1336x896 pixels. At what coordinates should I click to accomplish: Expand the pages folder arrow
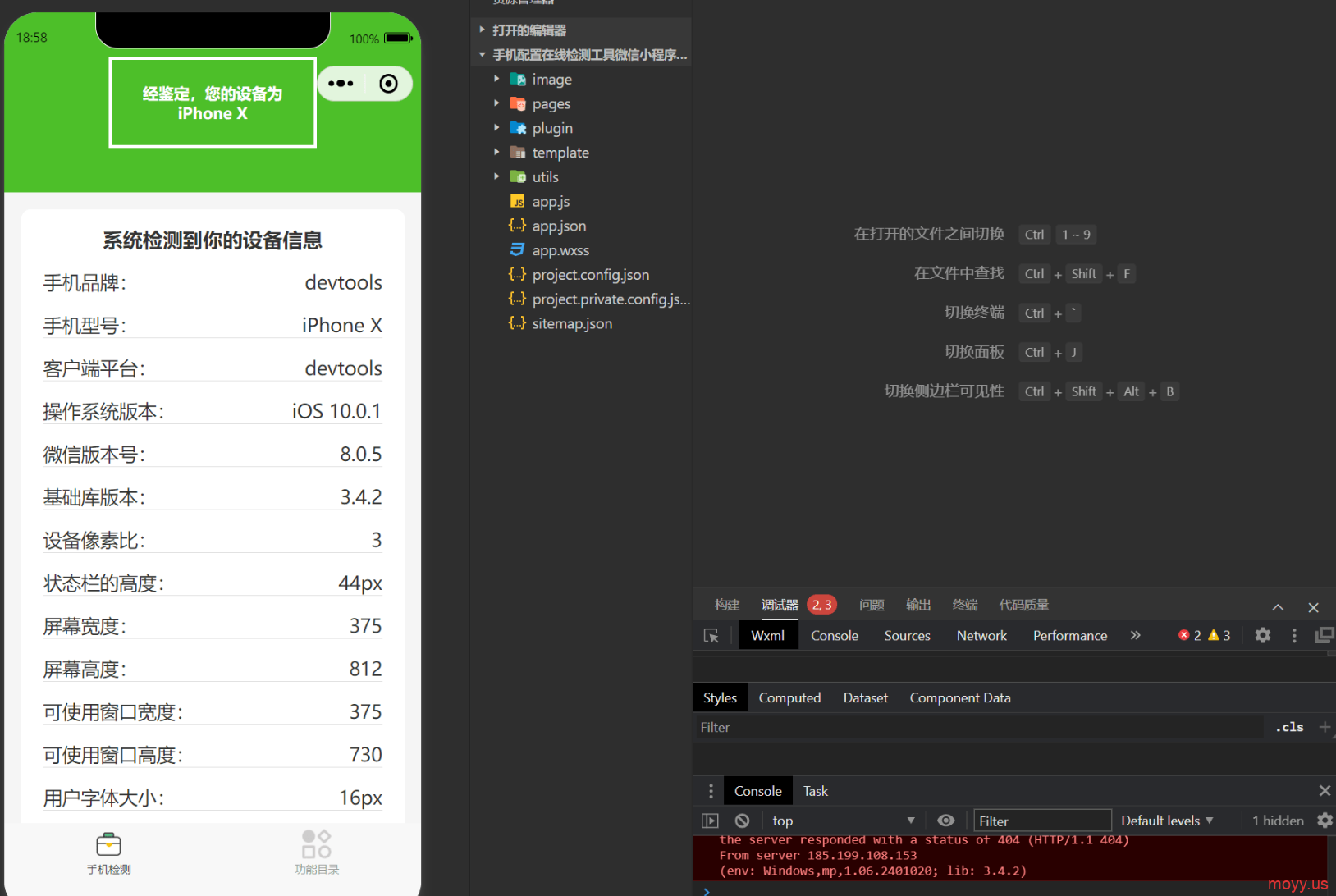(496, 103)
